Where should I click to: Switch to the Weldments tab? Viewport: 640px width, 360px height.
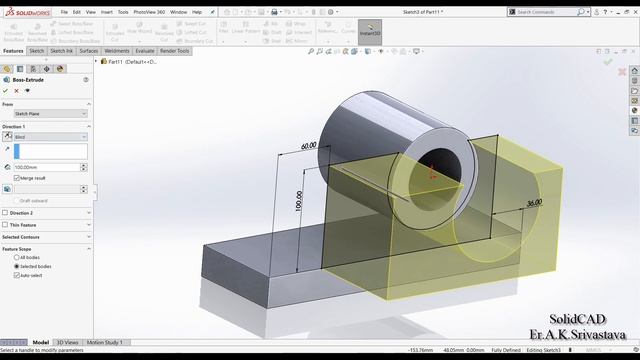117,51
